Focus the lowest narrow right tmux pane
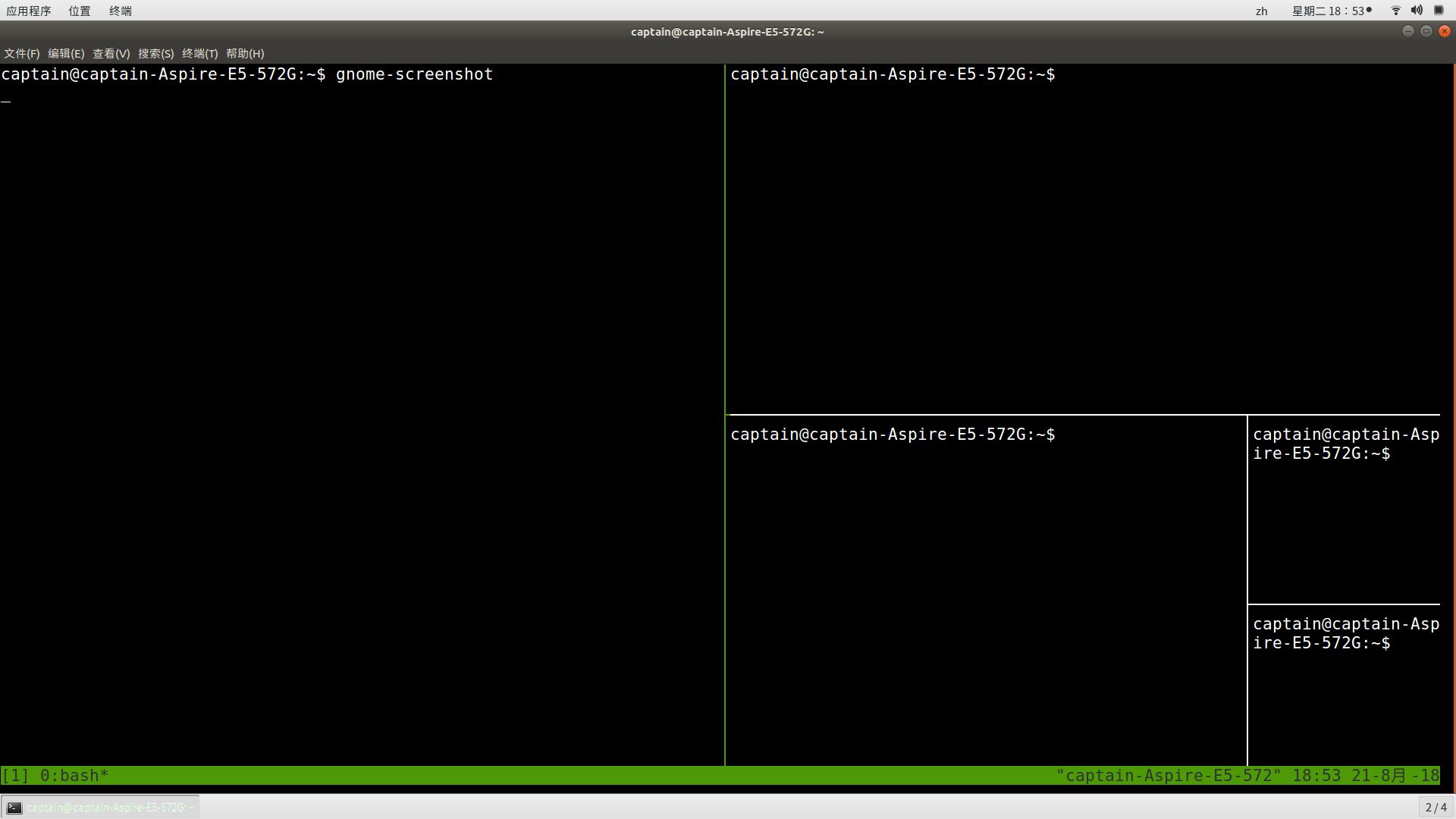This screenshot has height=819, width=1456. (1344, 686)
